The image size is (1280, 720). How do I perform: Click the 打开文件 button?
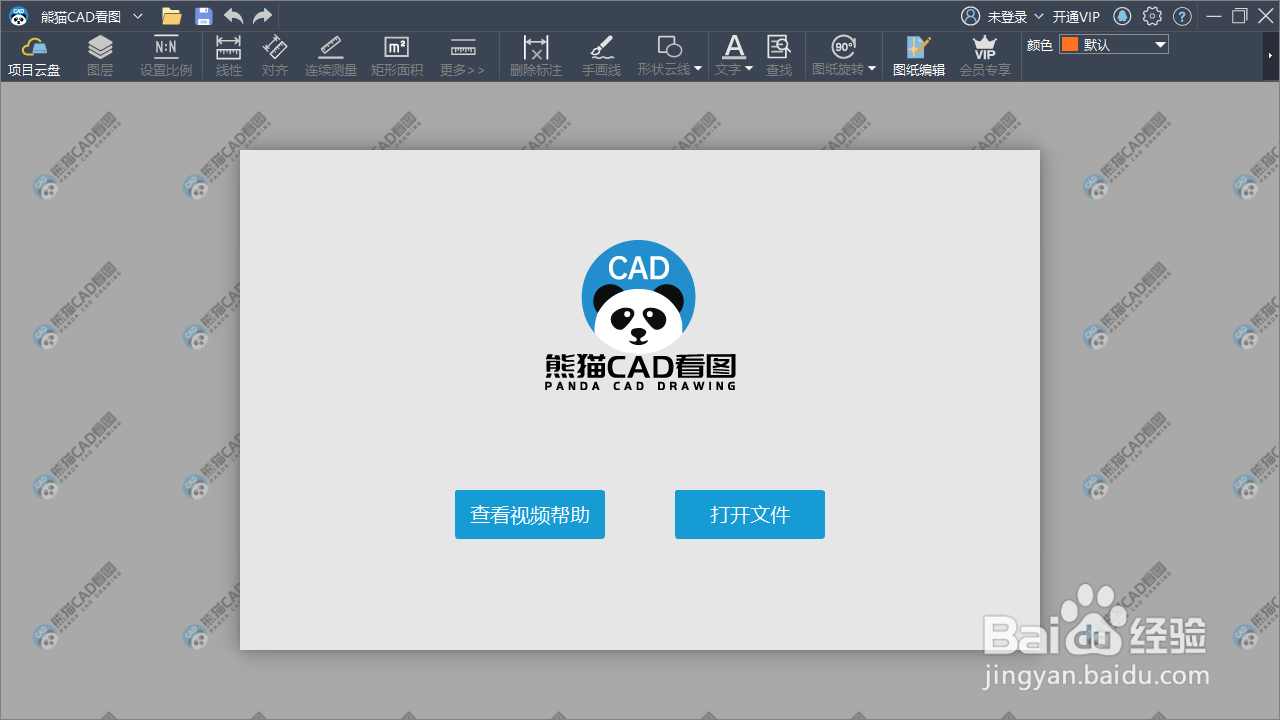749,514
